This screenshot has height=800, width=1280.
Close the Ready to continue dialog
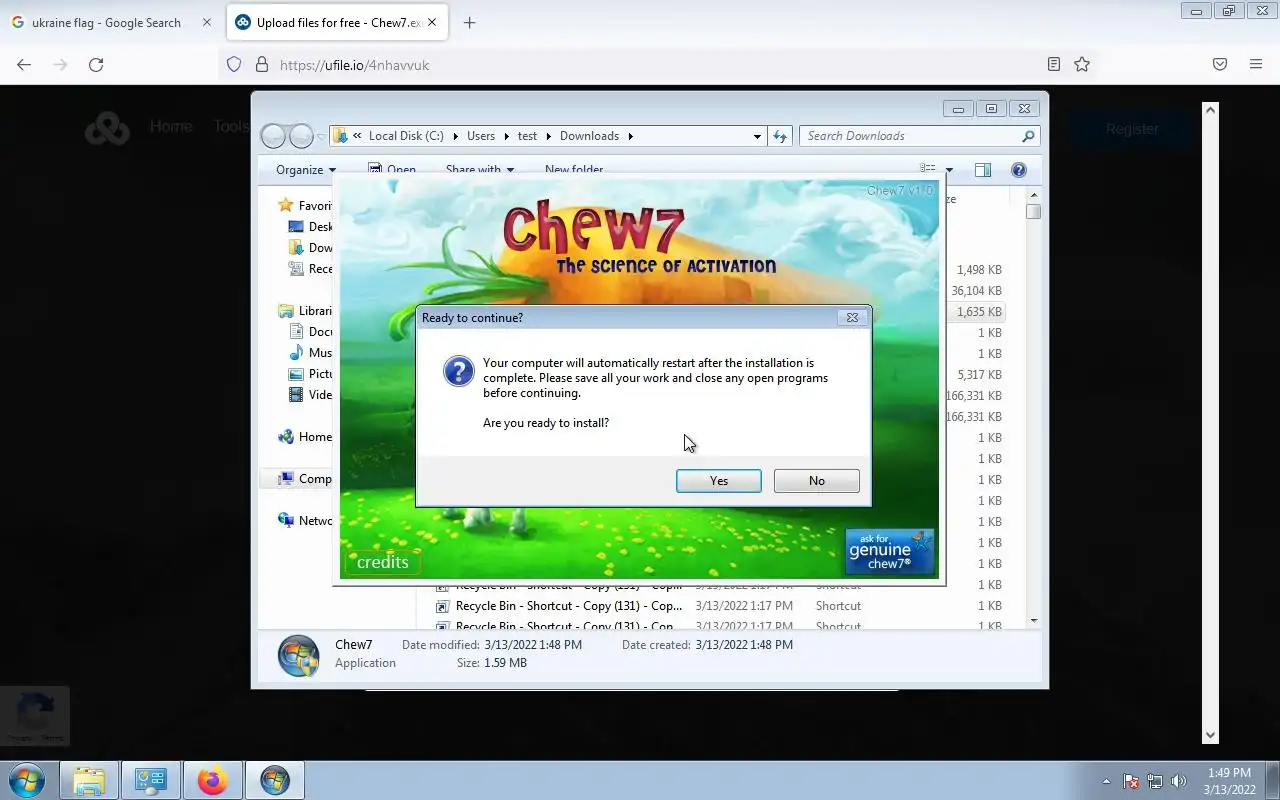(x=852, y=318)
